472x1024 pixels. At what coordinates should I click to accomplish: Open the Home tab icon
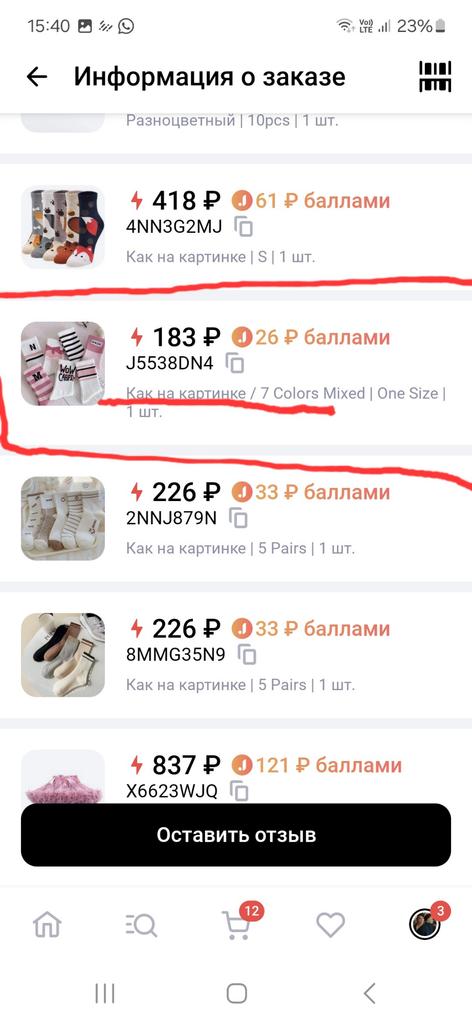[47, 924]
